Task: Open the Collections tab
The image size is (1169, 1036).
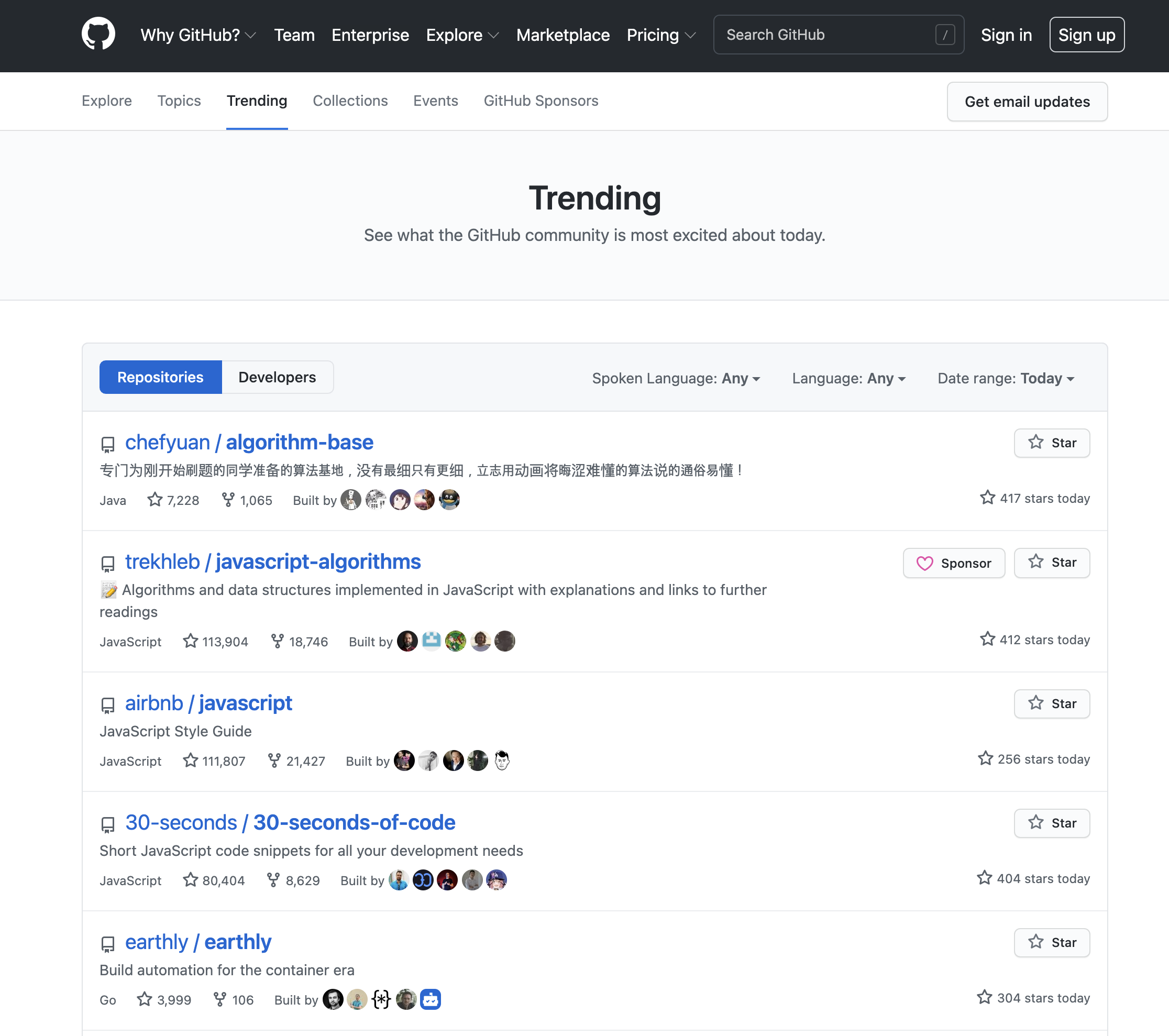Action: point(350,101)
